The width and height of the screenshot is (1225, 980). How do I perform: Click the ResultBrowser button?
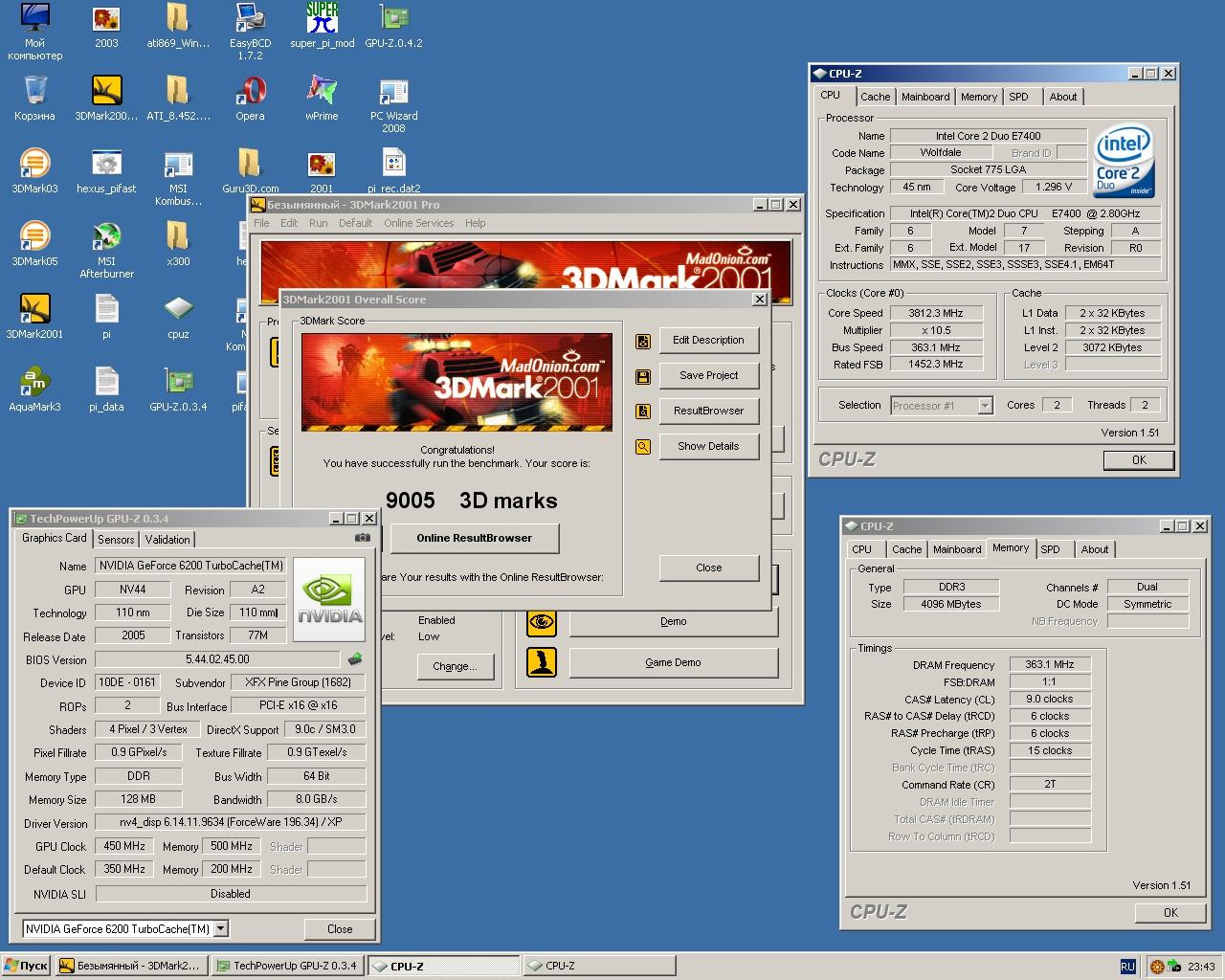tap(708, 411)
